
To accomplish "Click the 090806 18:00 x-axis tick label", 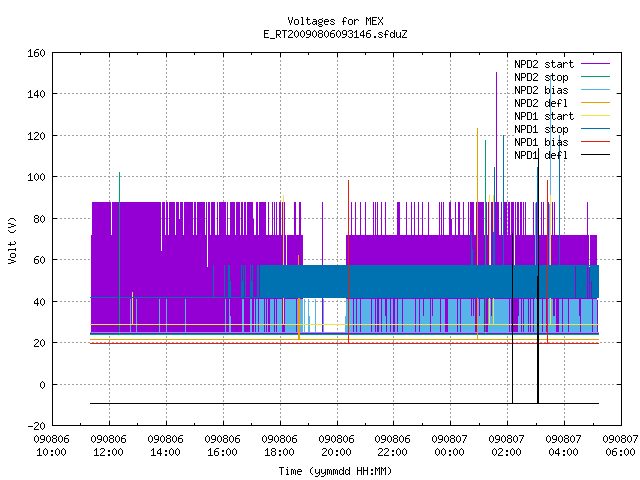I will pos(280,446).
